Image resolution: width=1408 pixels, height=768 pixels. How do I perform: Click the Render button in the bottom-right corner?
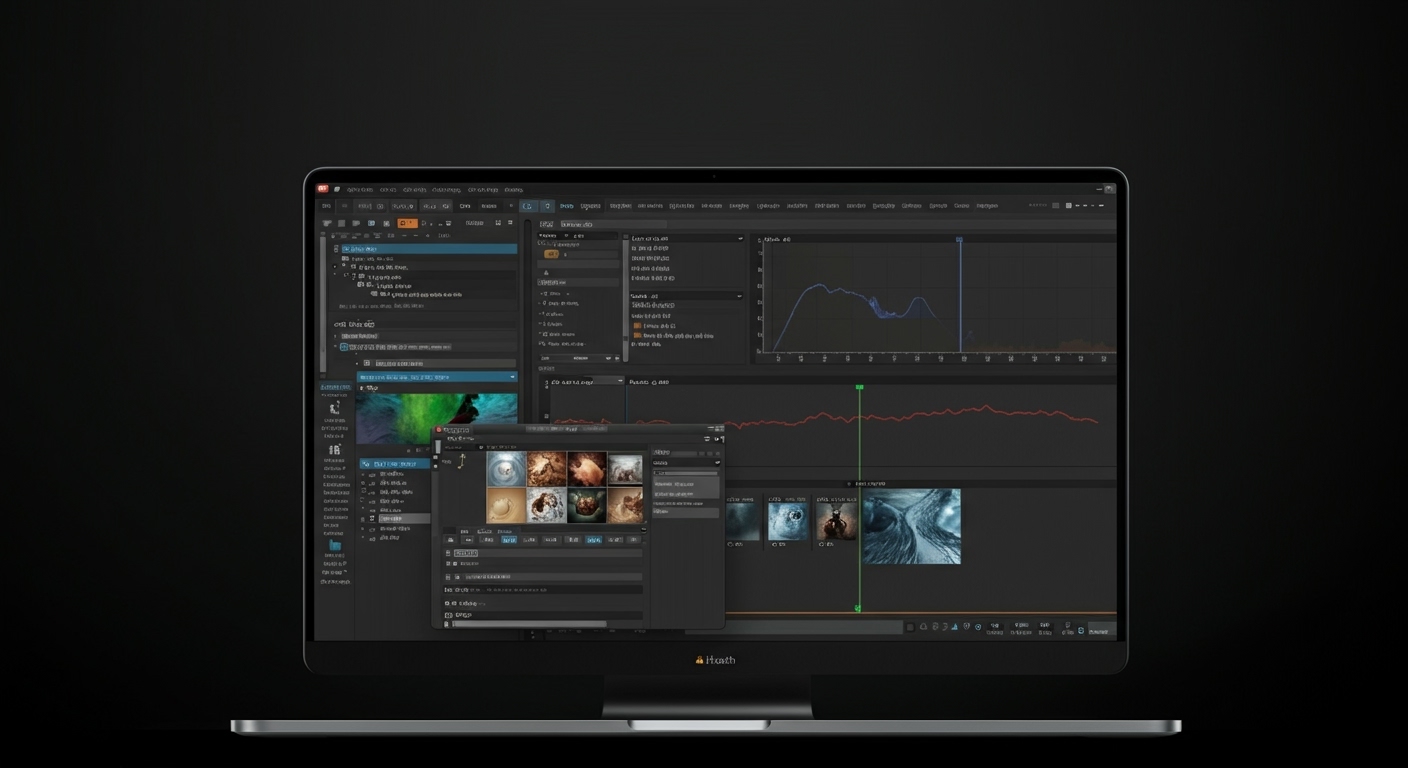[x=1100, y=630]
